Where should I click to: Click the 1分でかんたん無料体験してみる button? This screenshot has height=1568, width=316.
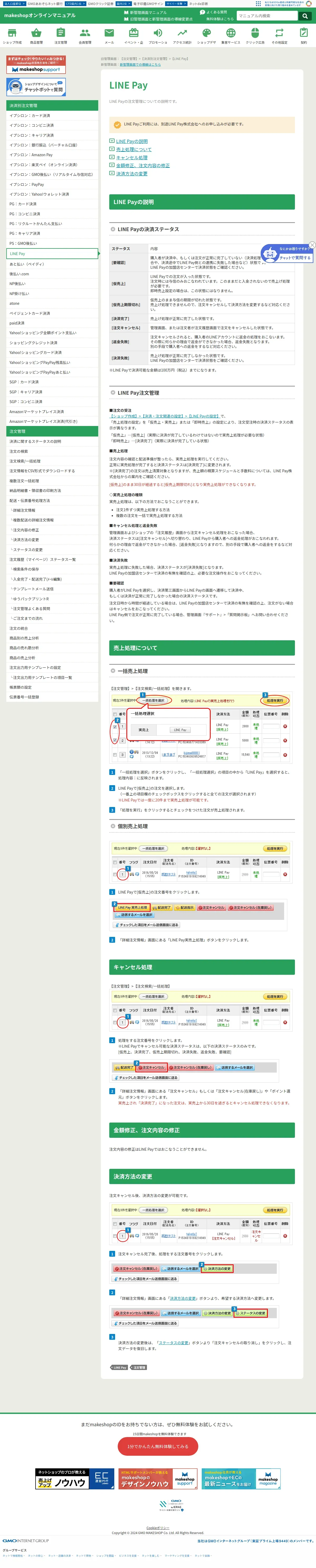[x=158, y=1446]
